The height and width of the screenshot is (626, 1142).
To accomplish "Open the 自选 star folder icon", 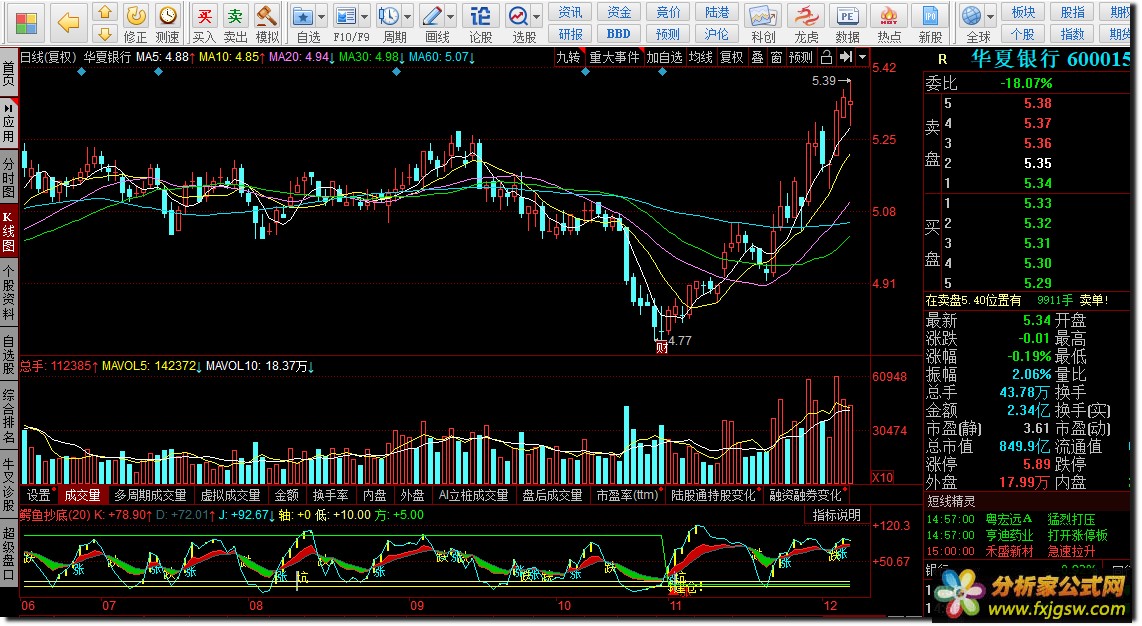I will pyautogui.click(x=302, y=15).
